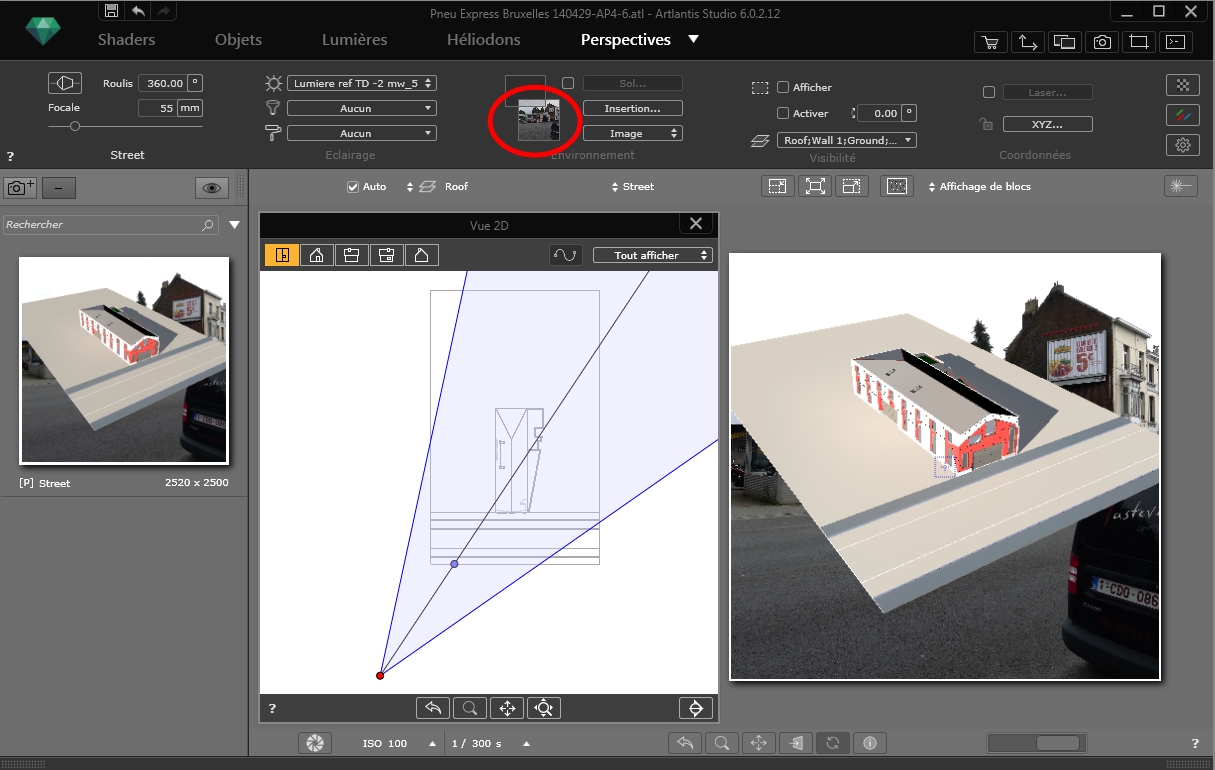Screen dimensions: 1215x770
Task: Open the Héliodons tab
Action: (483, 40)
